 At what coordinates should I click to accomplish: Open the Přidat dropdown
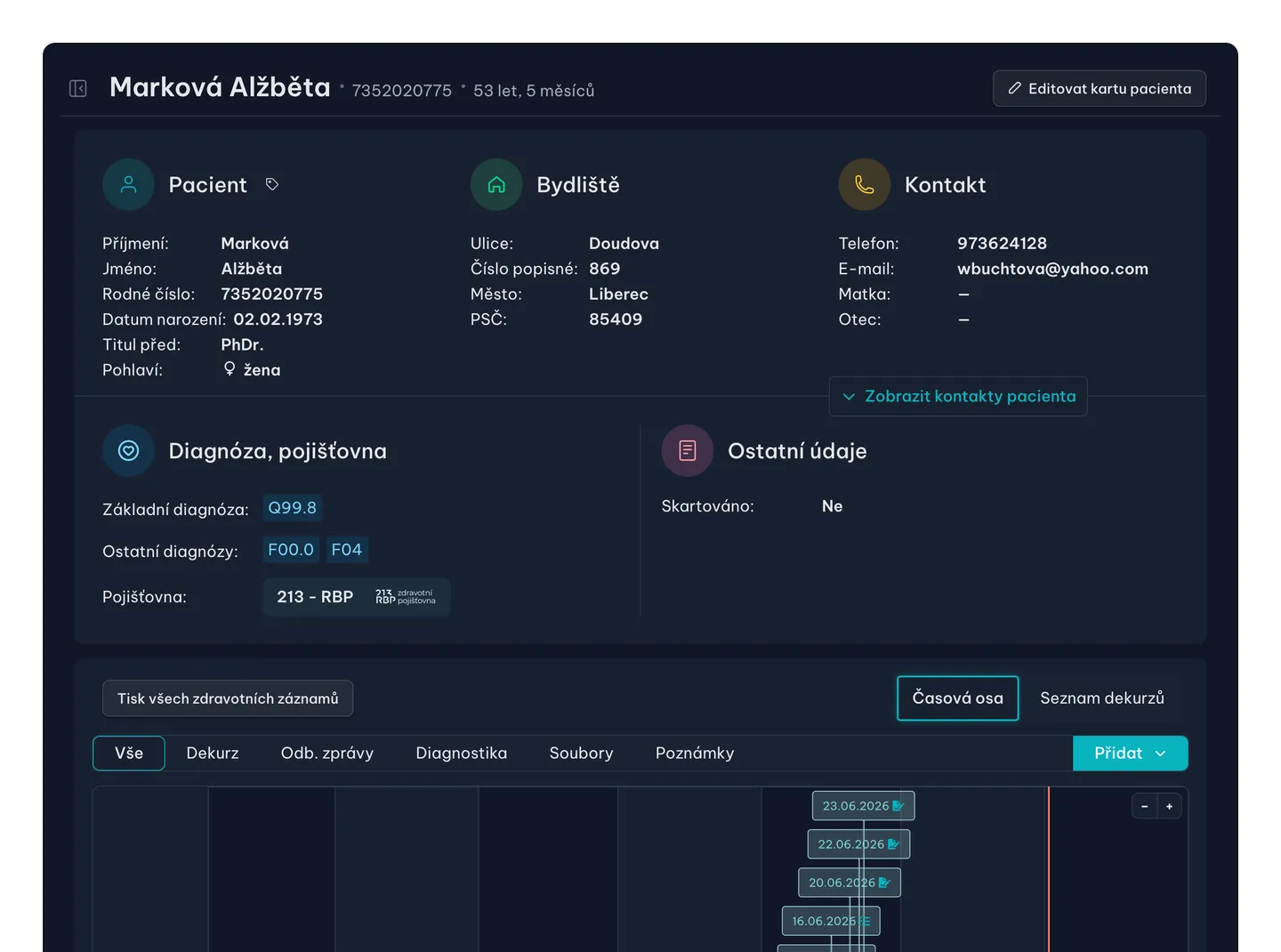[x=1131, y=753]
